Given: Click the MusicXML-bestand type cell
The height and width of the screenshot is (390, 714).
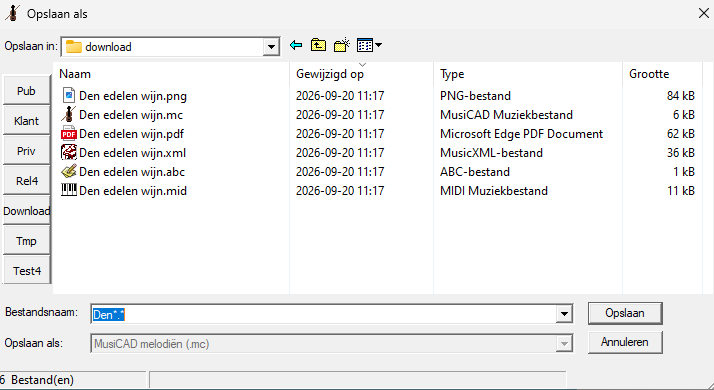Looking at the screenshot, I should tap(491, 153).
